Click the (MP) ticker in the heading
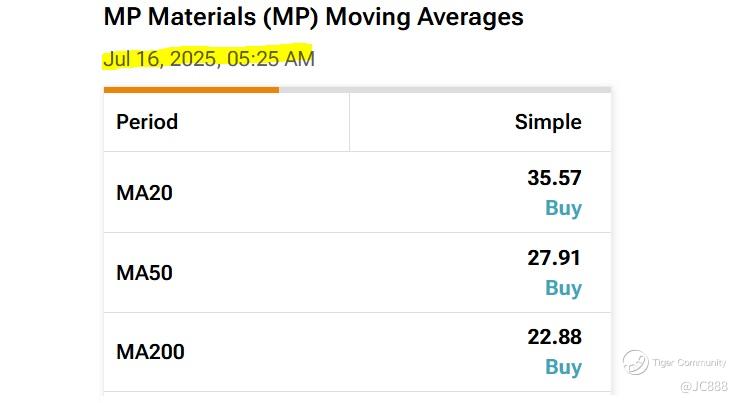The width and height of the screenshot is (741, 403). [292, 17]
